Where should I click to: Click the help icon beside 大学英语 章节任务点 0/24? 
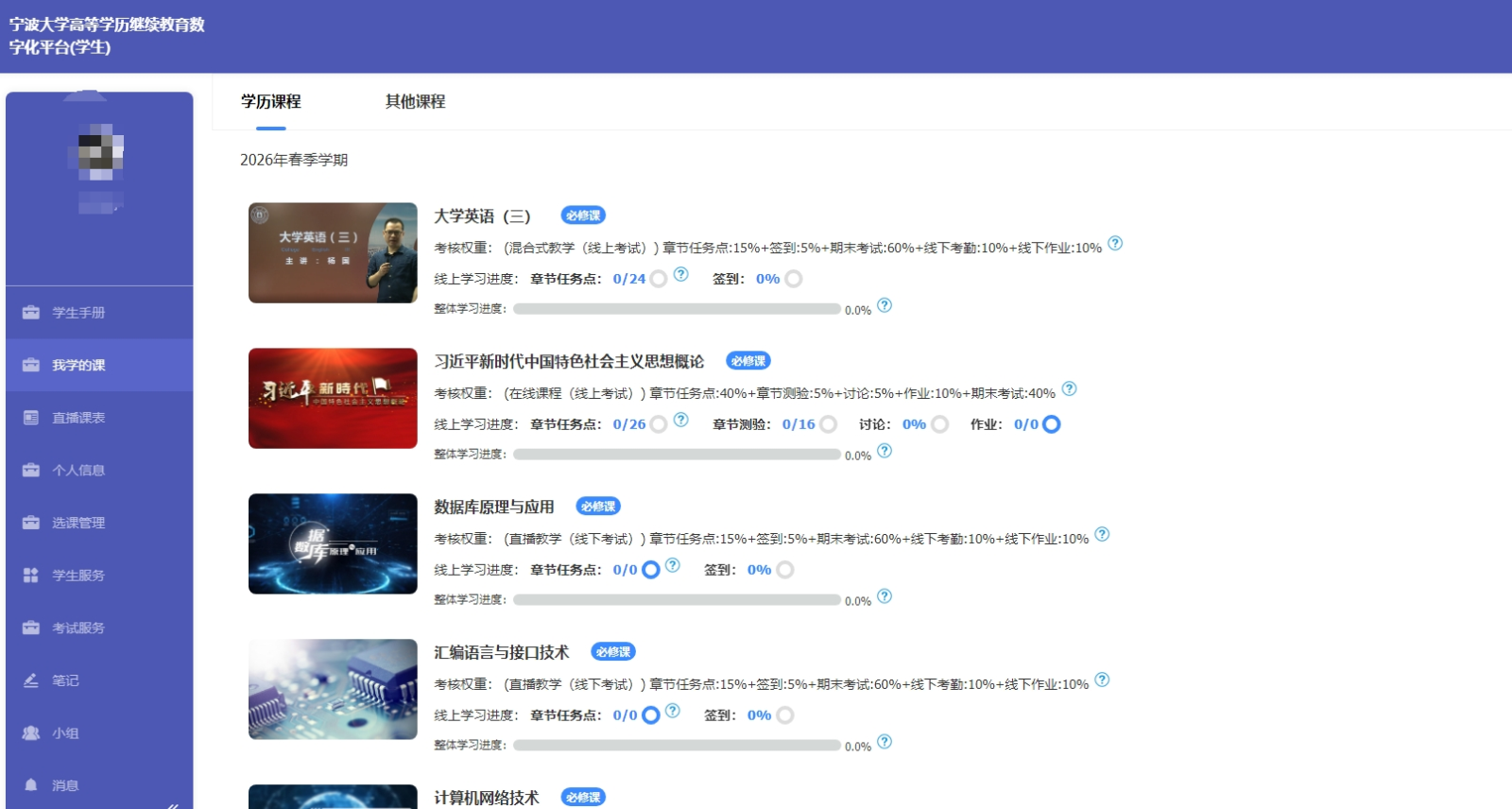click(680, 274)
